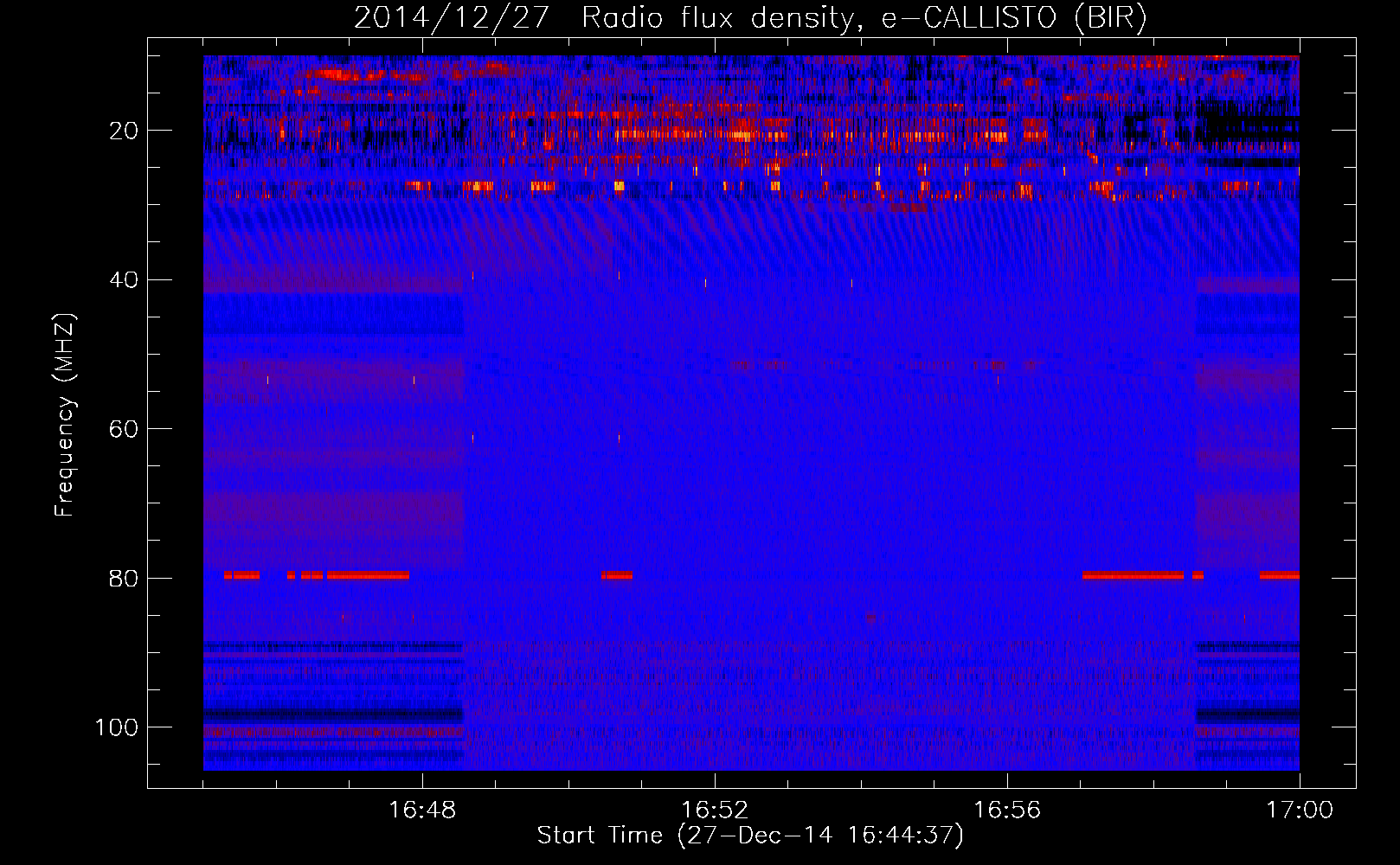This screenshot has width=1400, height=865.
Task: Click the 20 frequency tick label
Action: click(x=124, y=131)
